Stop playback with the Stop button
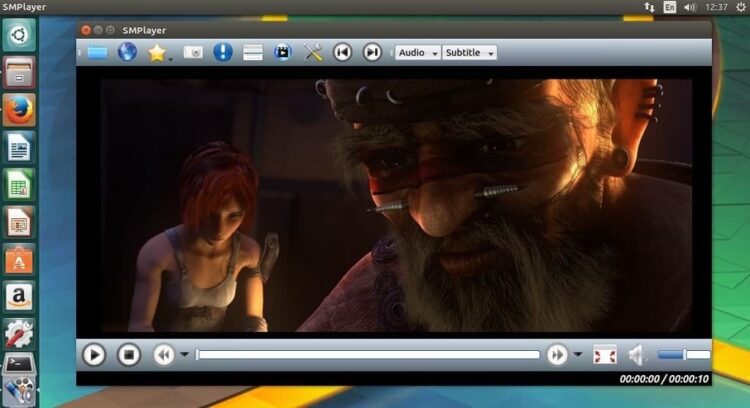 [129, 355]
